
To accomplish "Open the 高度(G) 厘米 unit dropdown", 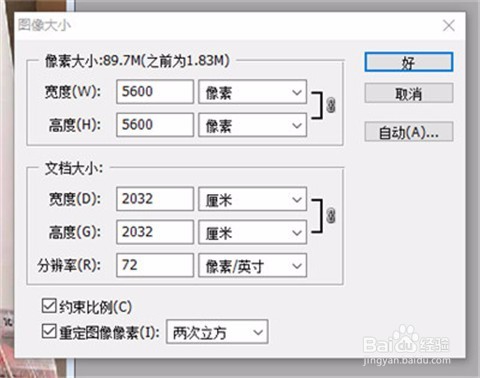I will click(x=252, y=232).
